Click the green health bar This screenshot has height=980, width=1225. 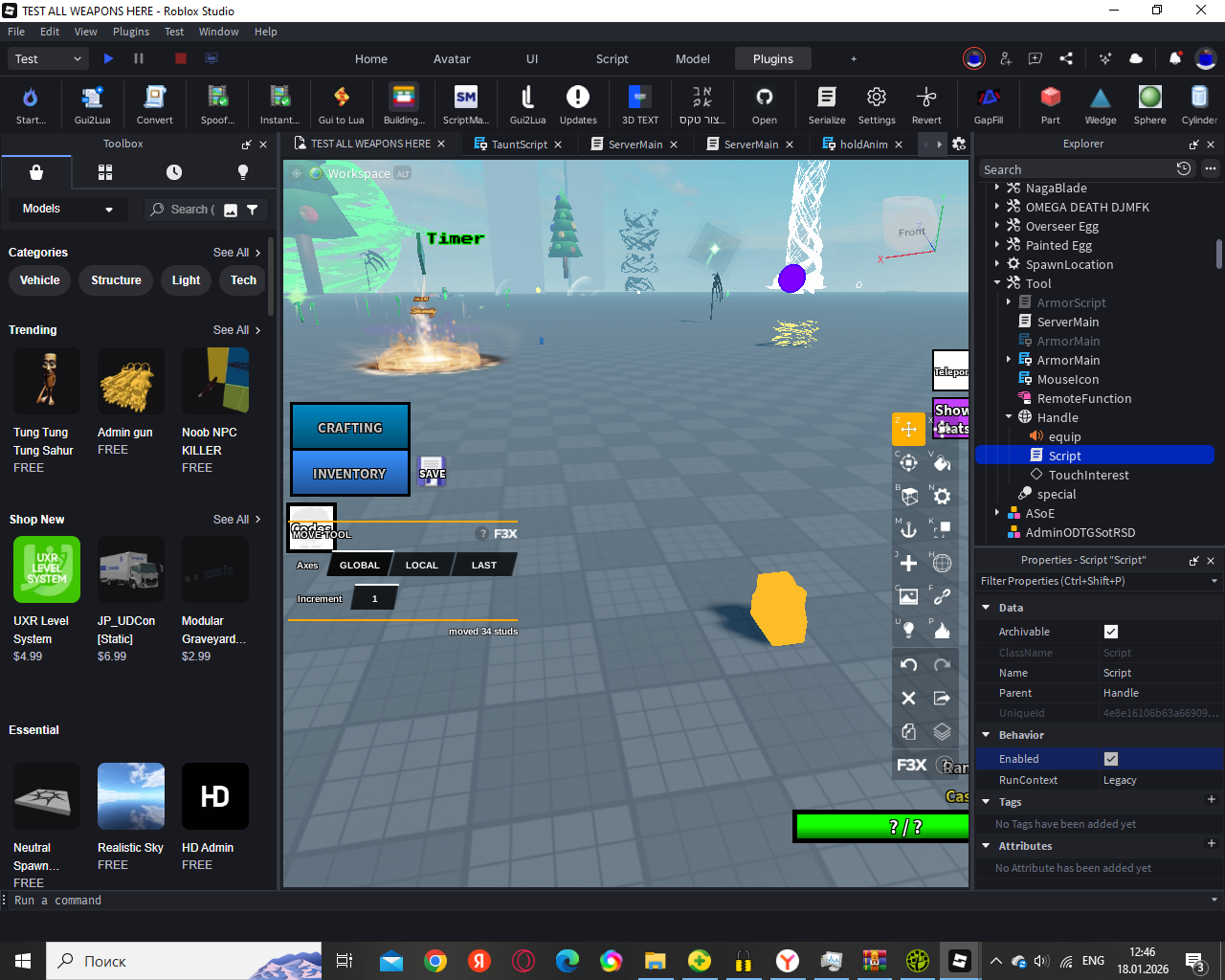[x=881, y=827]
